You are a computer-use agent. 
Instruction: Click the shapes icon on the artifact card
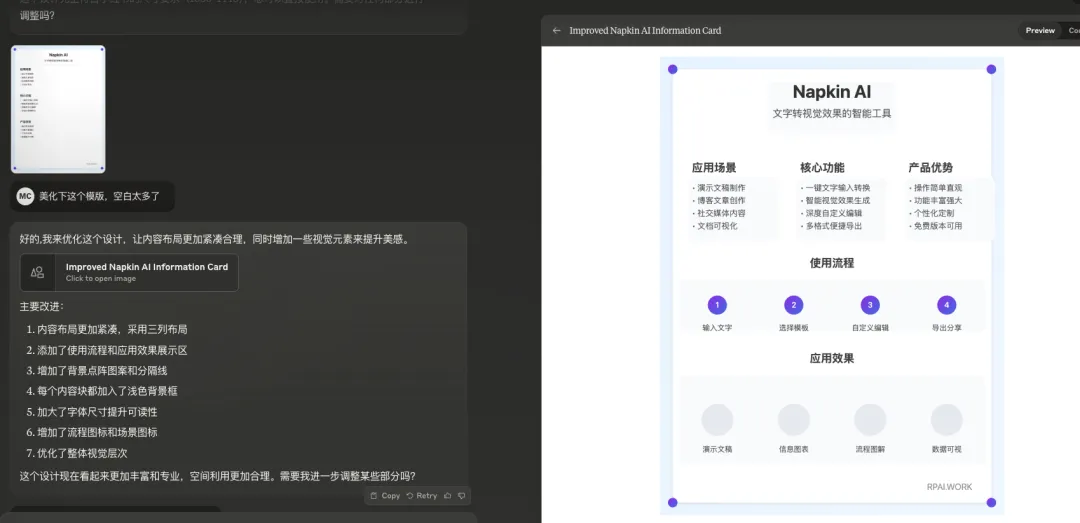pyautogui.click(x=38, y=272)
